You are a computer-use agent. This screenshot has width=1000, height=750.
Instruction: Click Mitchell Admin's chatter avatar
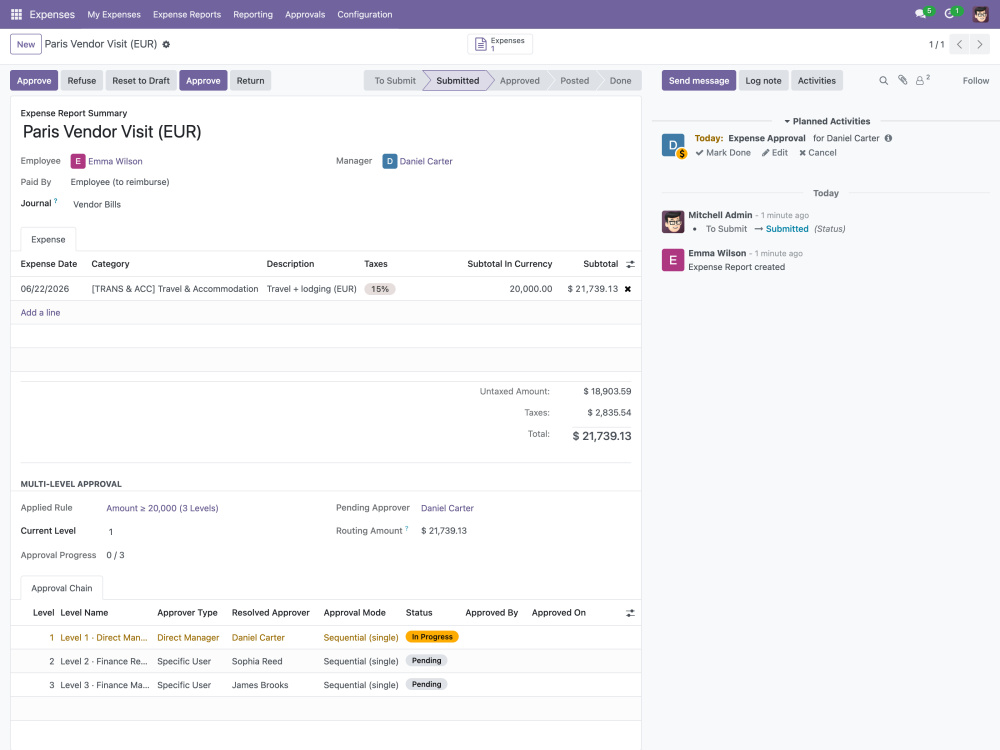coord(673,222)
